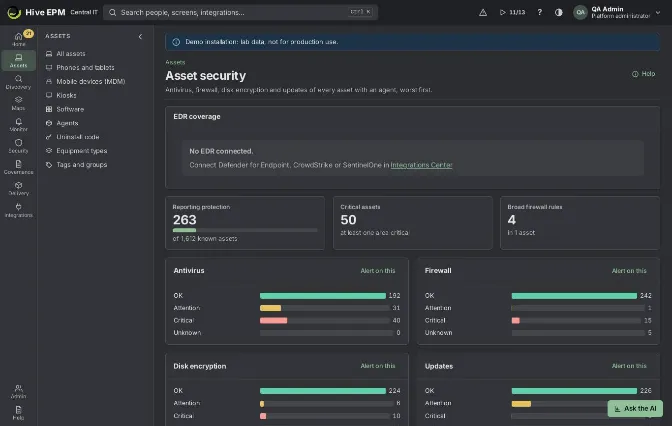672x426 pixels.
Task: Open the Security shield icon
Action: [18, 146]
